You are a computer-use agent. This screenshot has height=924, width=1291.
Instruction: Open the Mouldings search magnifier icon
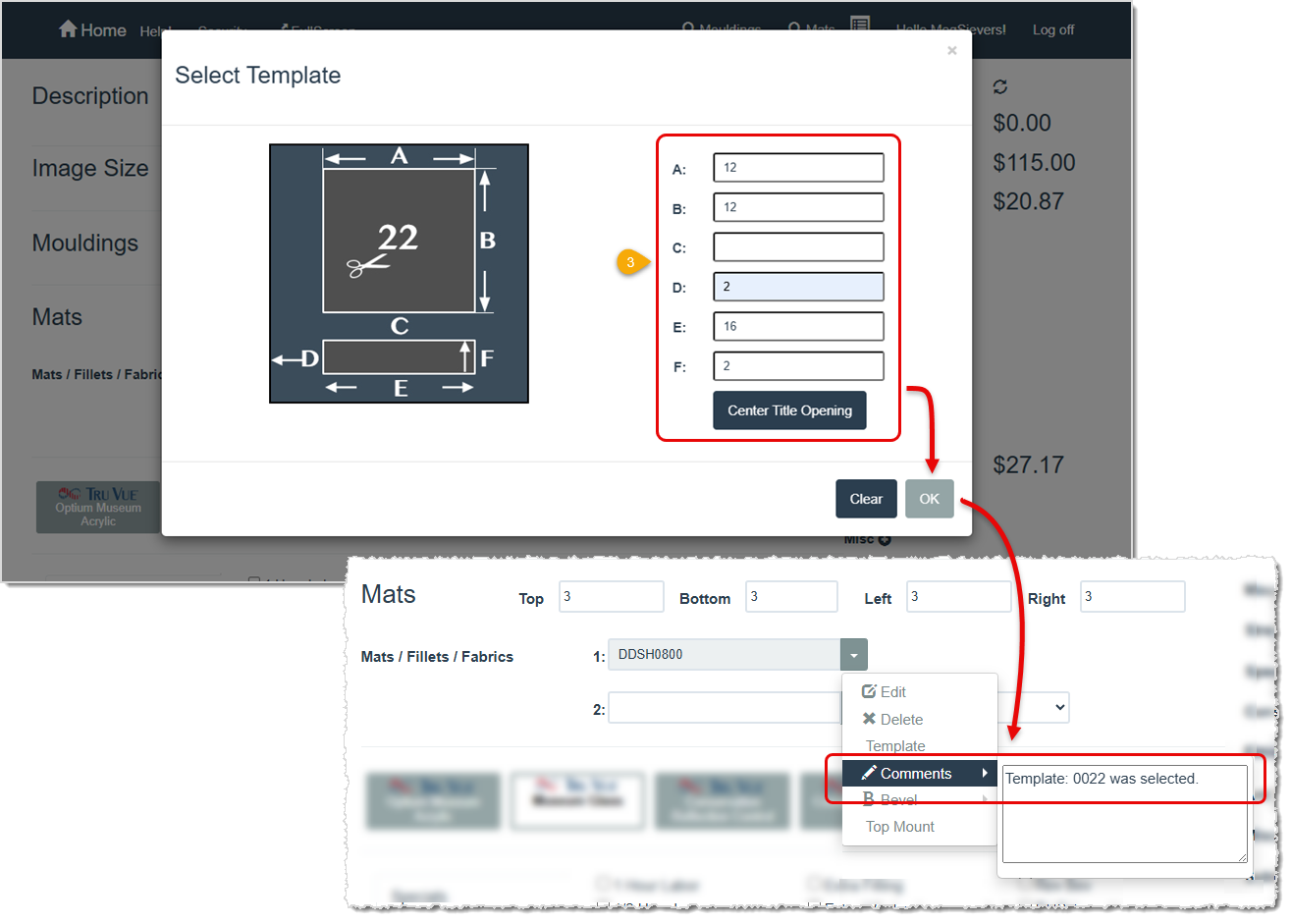tap(687, 27)
